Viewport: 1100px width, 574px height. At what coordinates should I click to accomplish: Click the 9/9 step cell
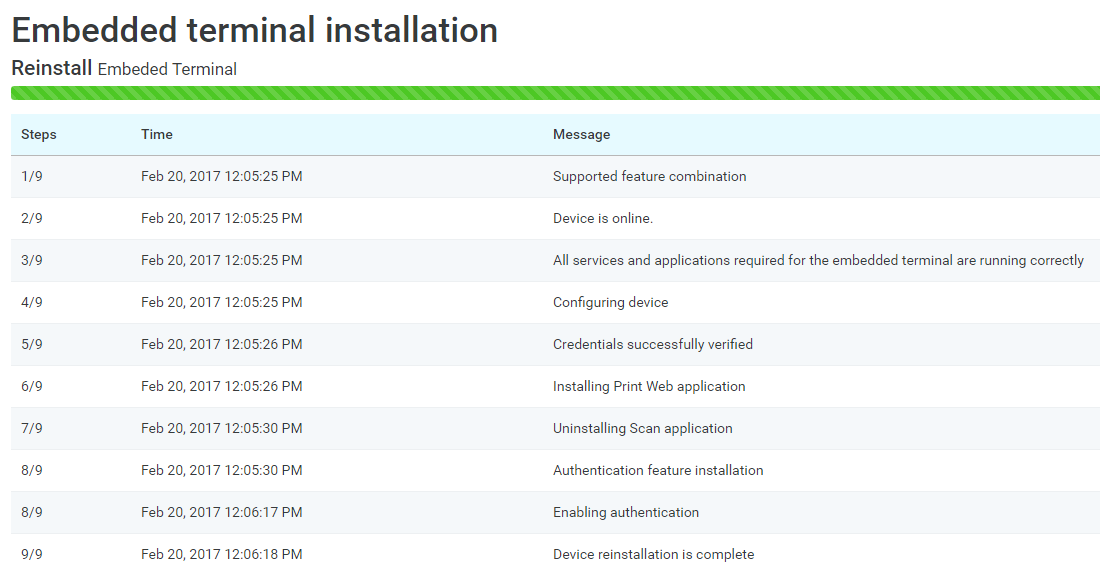32,554
